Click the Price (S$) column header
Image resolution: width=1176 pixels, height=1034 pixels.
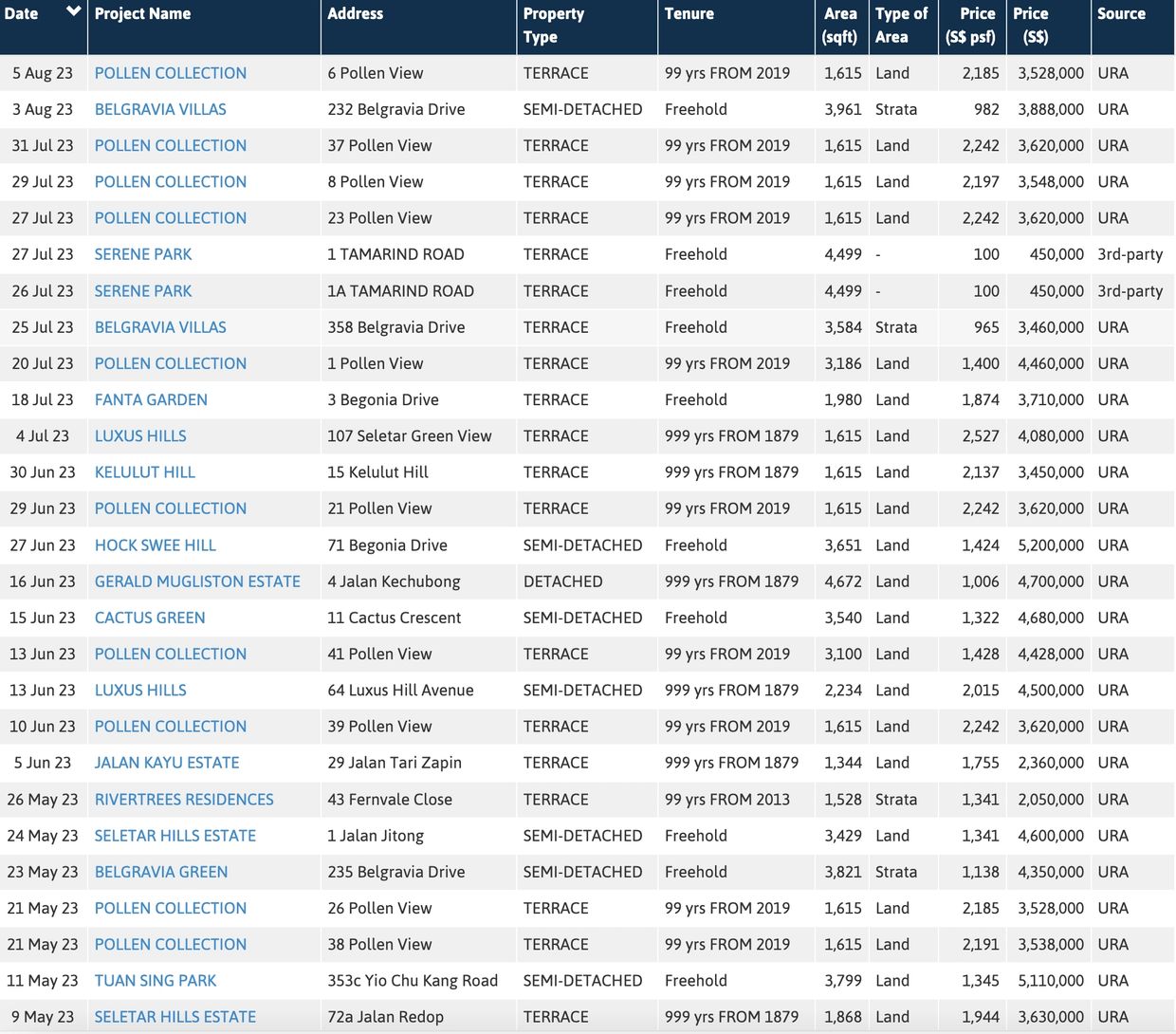tap(1048, 27)
